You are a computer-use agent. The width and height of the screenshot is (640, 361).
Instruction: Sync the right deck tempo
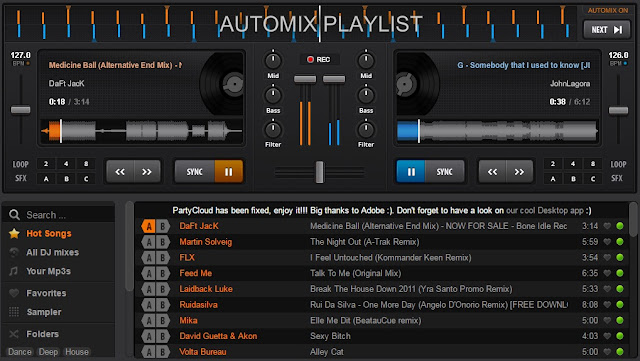pyautogui.click(x=444, y=172)
